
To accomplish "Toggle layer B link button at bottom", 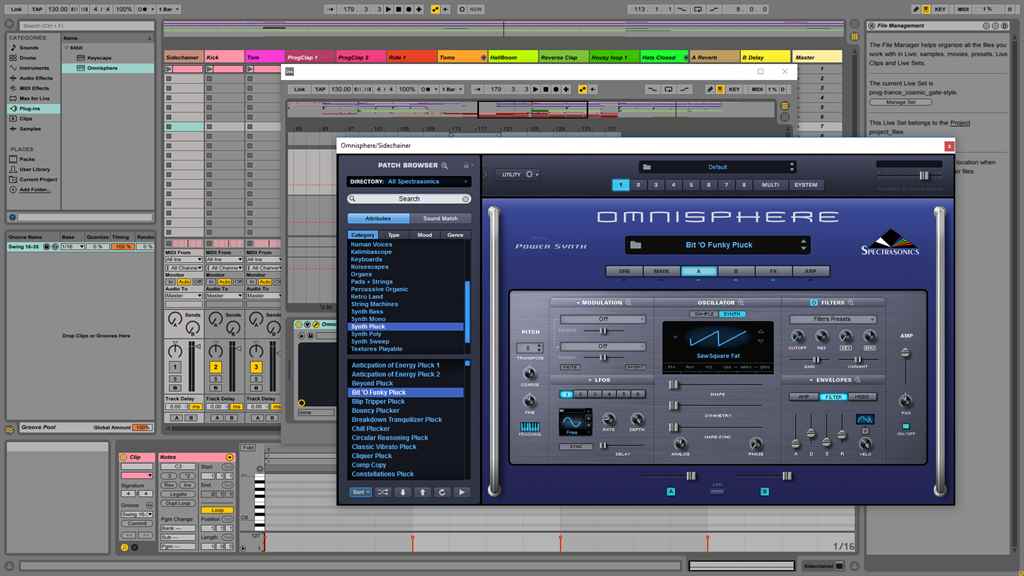I will [x=764, y=492].
